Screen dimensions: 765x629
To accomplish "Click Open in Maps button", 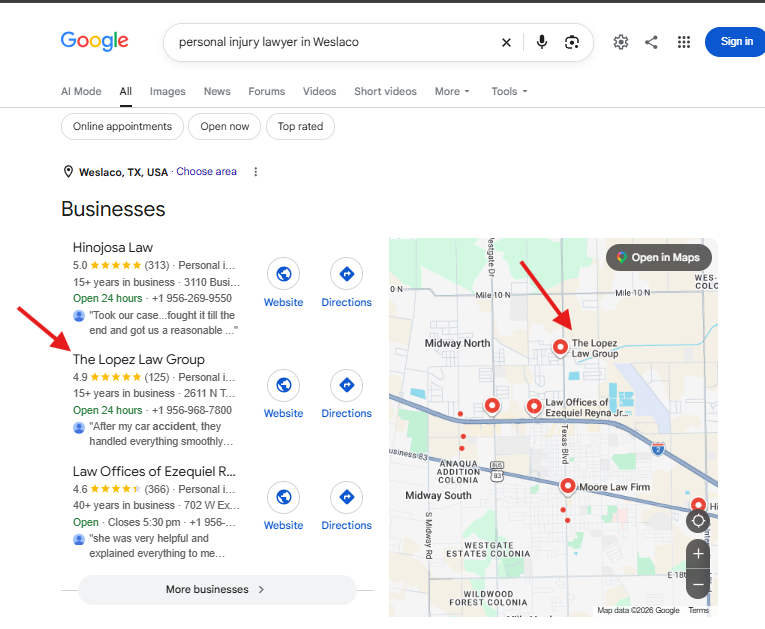I will coord(659,257).
